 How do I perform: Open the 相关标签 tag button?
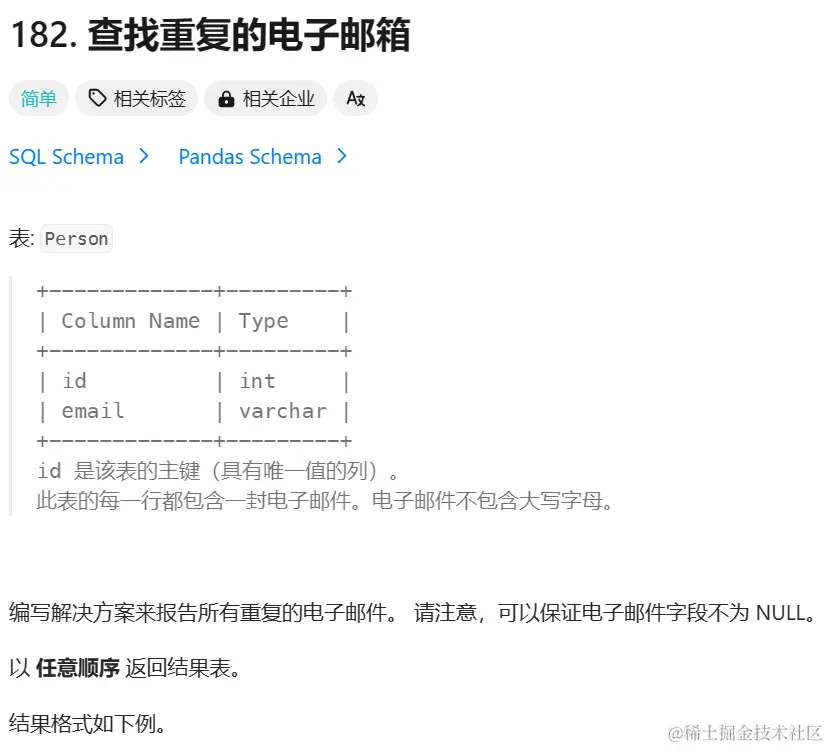(x=136, y=98)
